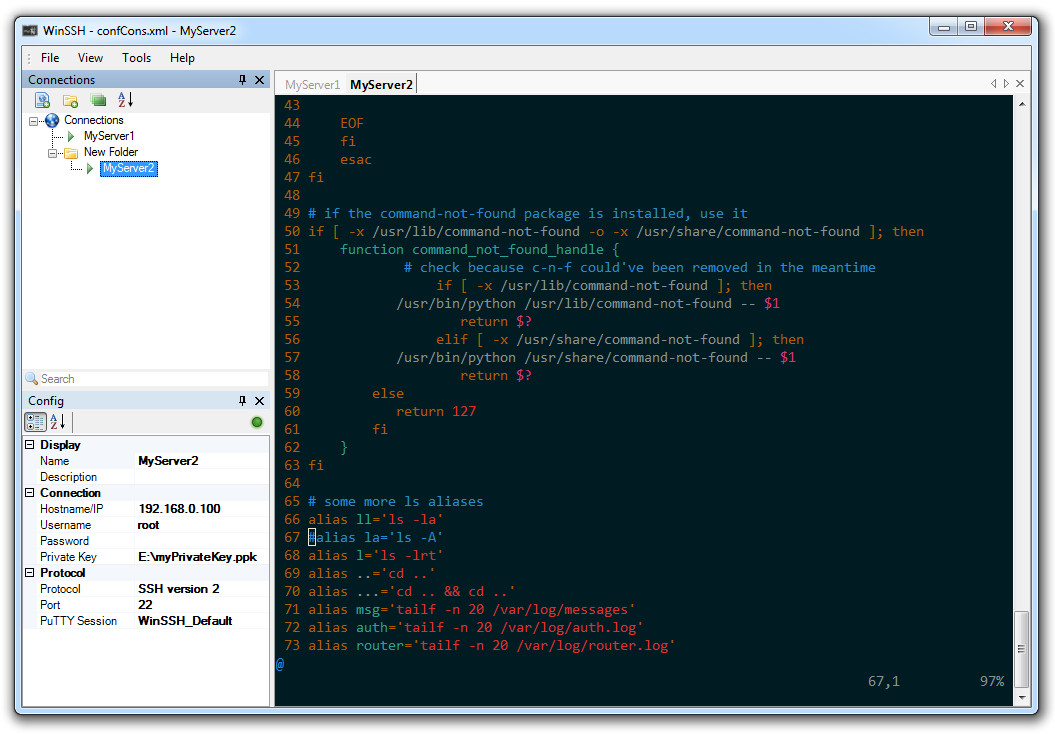Screen dimensions: 1055x734
Task: Select the MyServer2 tab
Action: (x=381, y=85)
